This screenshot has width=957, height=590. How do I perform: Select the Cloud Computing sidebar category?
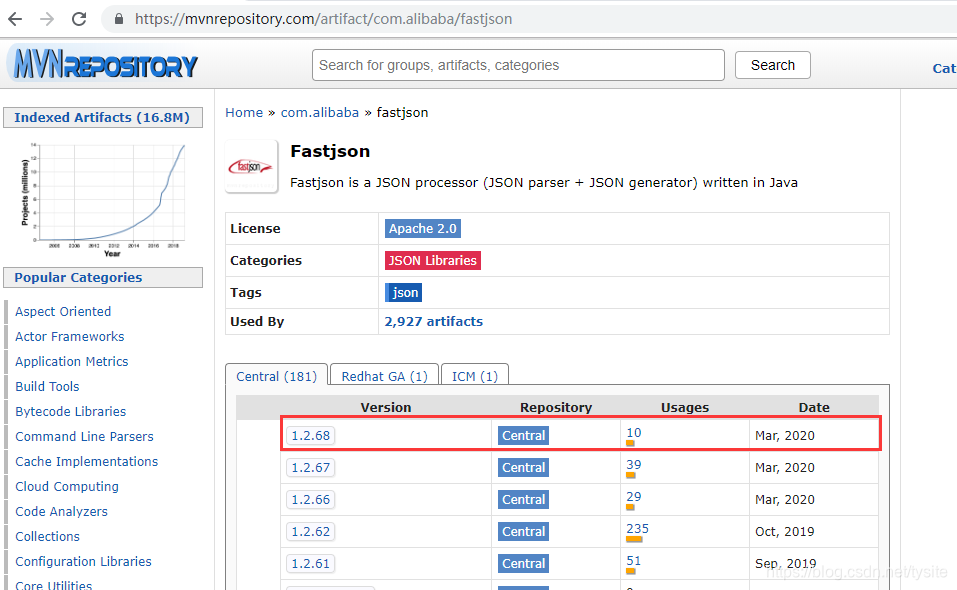coord(66,486)
